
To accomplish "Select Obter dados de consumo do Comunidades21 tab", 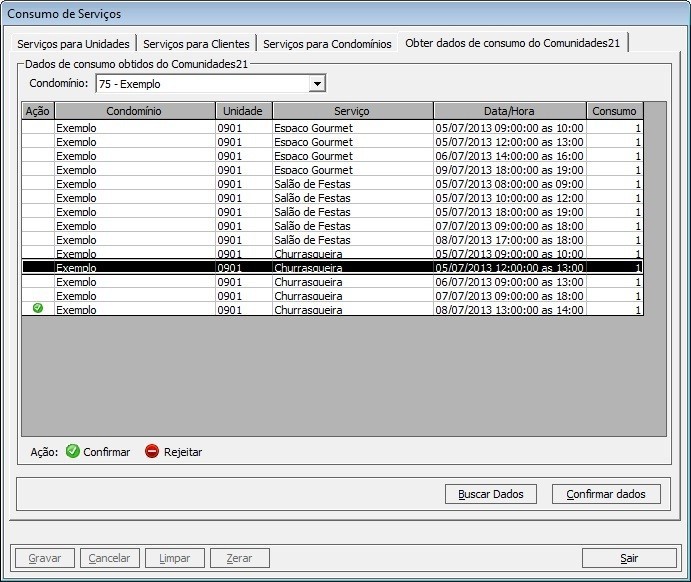I will coord(513,43).
